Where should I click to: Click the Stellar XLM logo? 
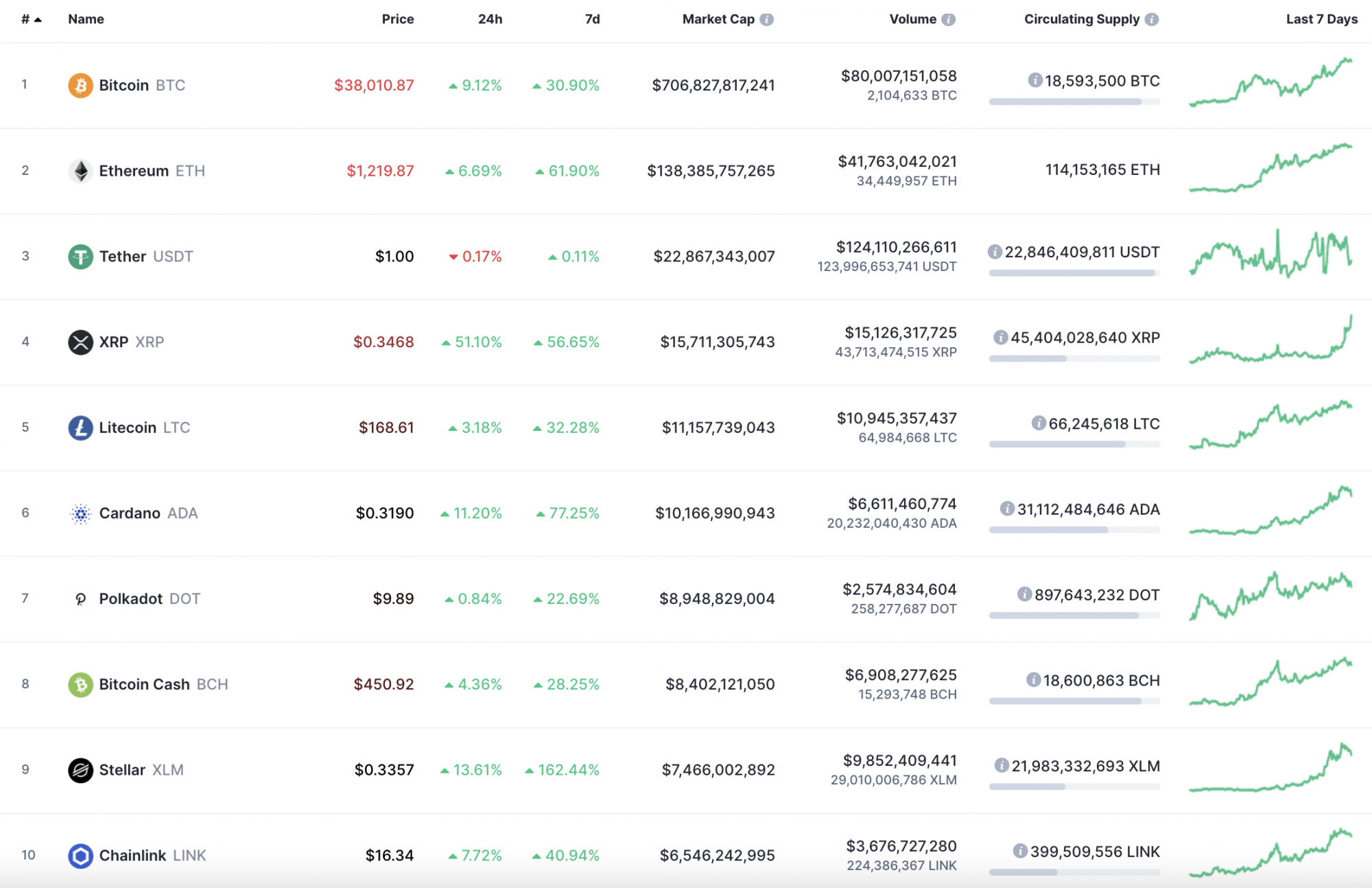(80, 769)
